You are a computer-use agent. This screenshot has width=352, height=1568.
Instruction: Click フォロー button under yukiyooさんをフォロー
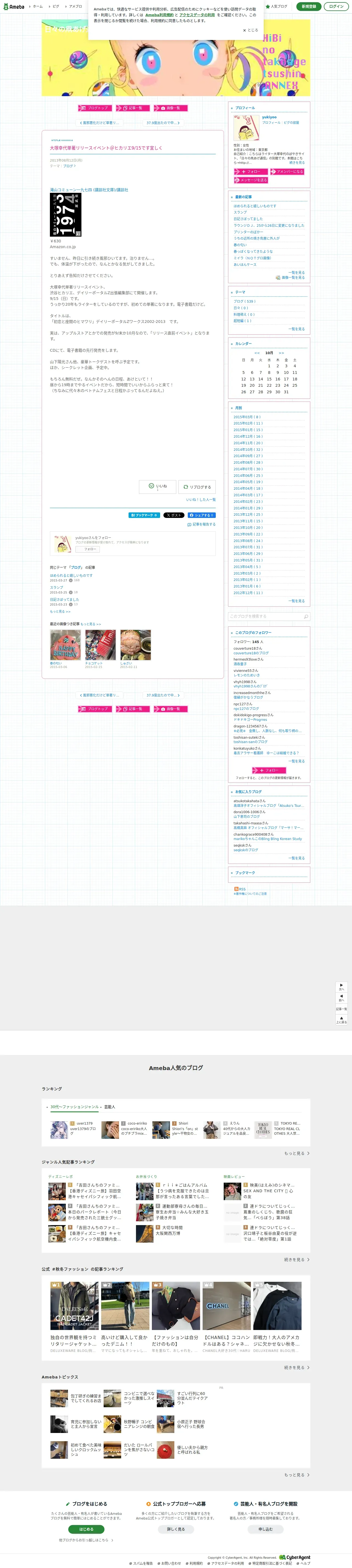(x=88, y=549)
